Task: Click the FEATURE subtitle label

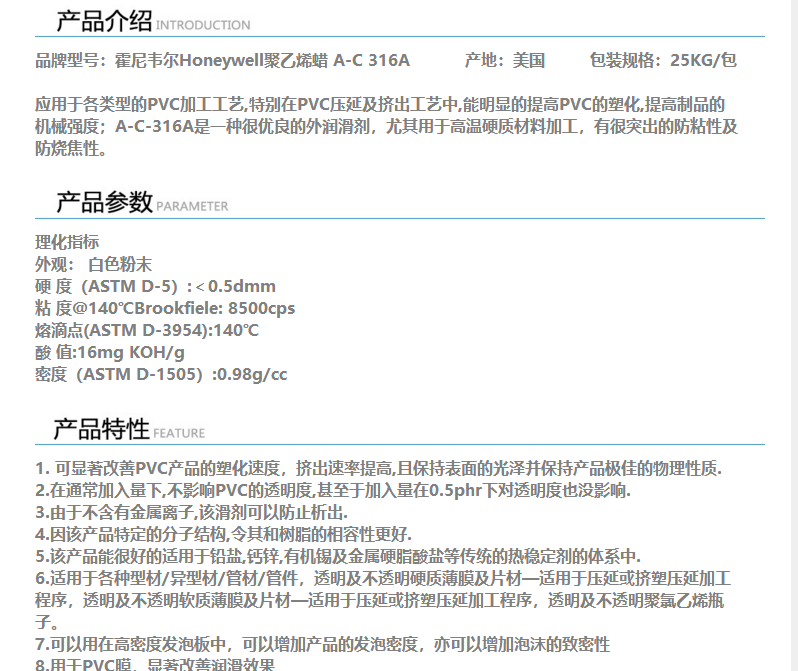Action: click(x=179, y=434)
